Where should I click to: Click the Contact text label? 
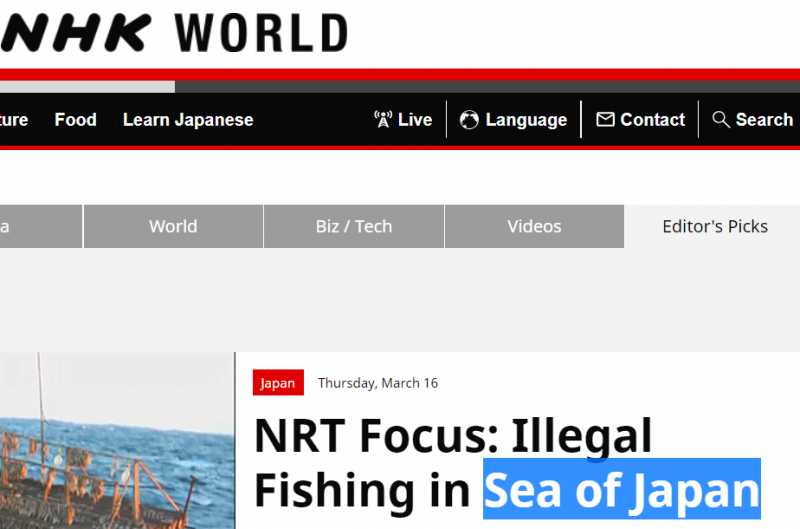pyautogui.click(x=652, y=120)
